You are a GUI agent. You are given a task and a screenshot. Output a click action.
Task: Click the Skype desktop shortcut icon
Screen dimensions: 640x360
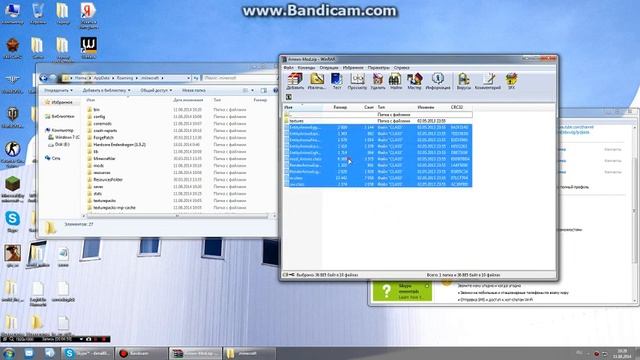click(x=13, y=222)
